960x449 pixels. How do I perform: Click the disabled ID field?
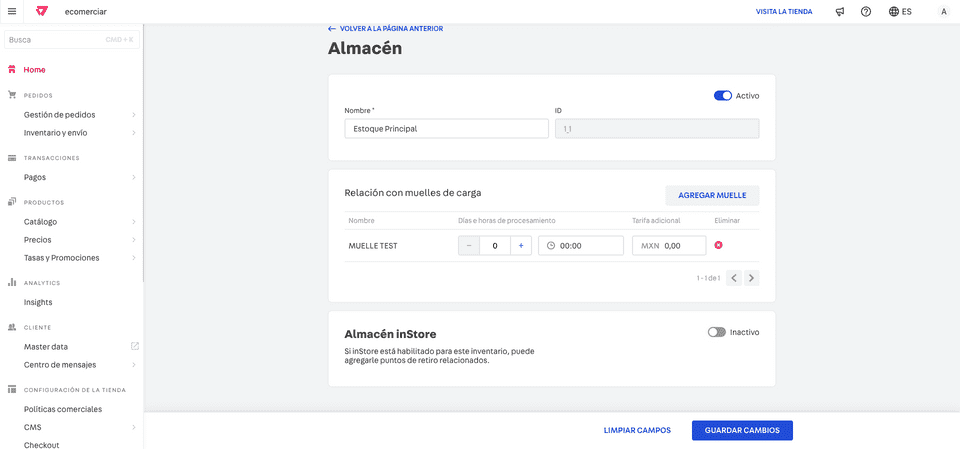(x=657, y=129)
